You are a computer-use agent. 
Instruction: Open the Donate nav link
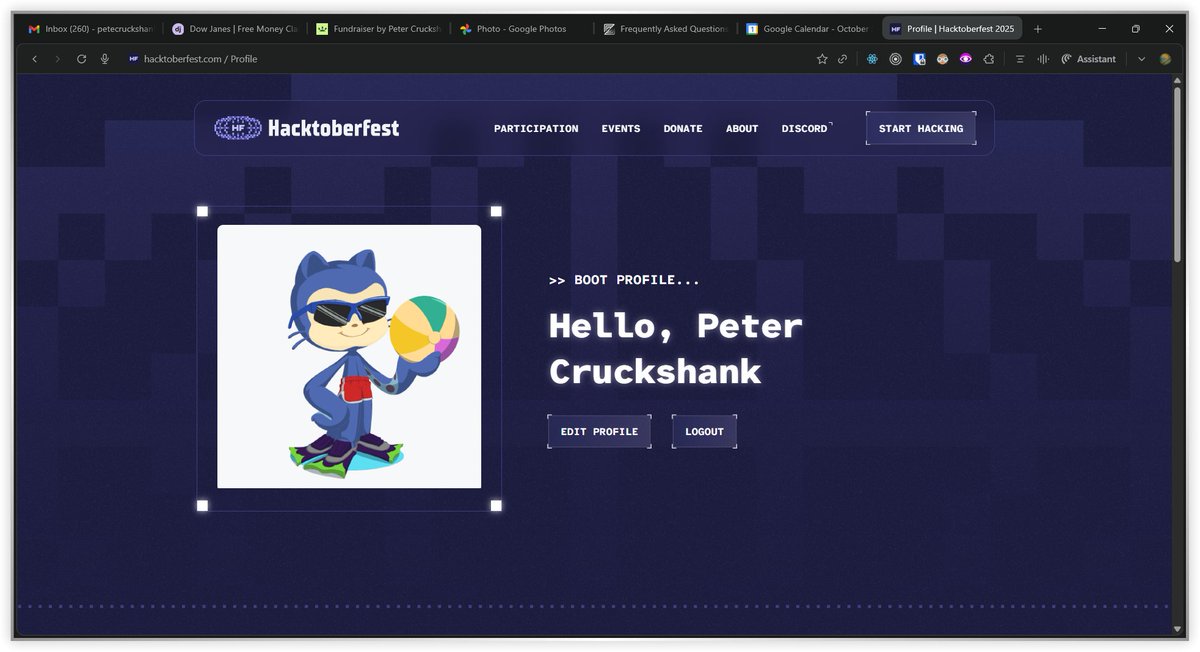(683, 129)
